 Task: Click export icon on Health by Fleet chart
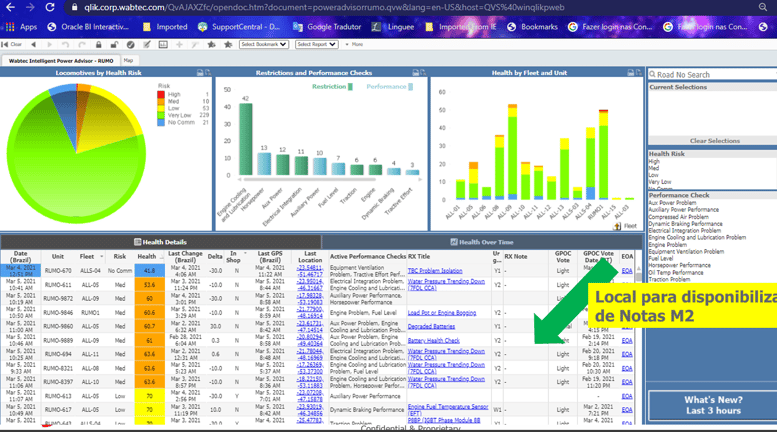click(x=631, y=72)
